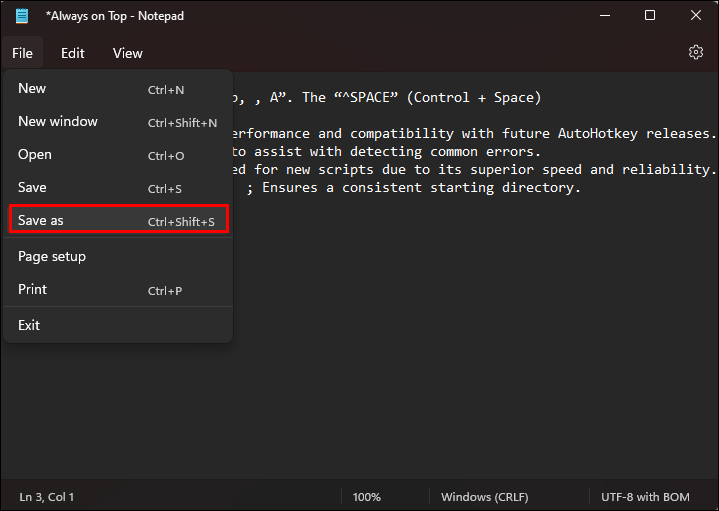The image size is (719, 511).
Task: Open the File menu
Action: 22,53
